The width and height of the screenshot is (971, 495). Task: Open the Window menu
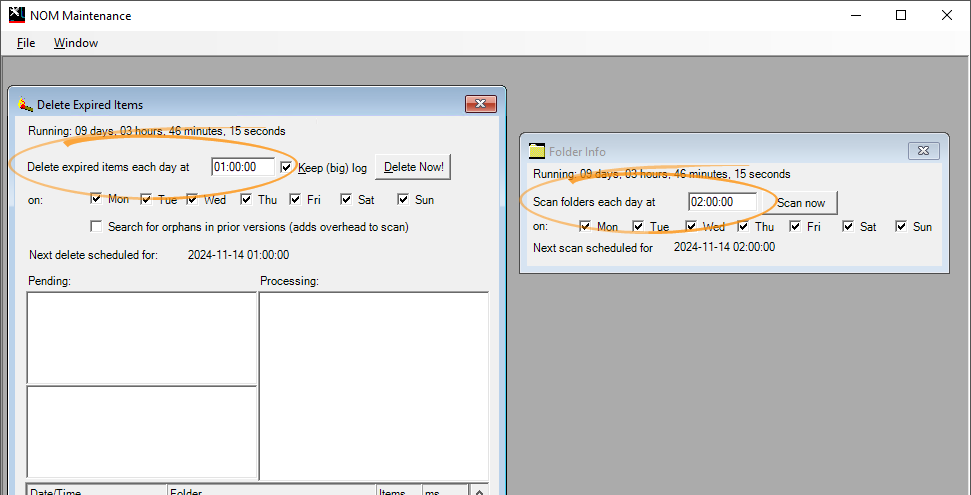(x=76, y=43)
